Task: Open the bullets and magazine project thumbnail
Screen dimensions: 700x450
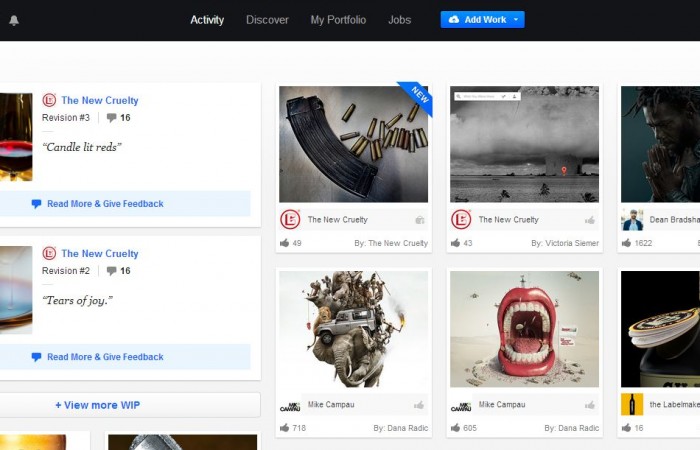Action: [x=353, y=144]
